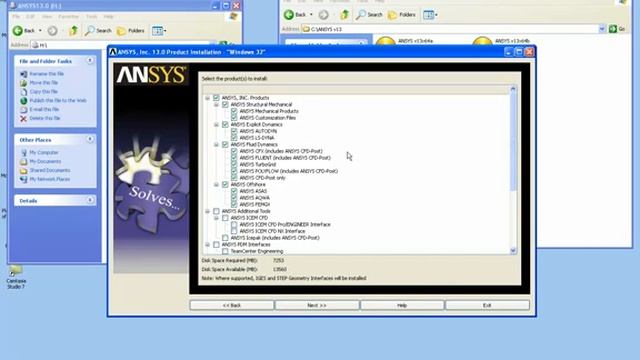
Task: Check the TeamCenter Engineering checkbox
Action: tap(225, 251)
